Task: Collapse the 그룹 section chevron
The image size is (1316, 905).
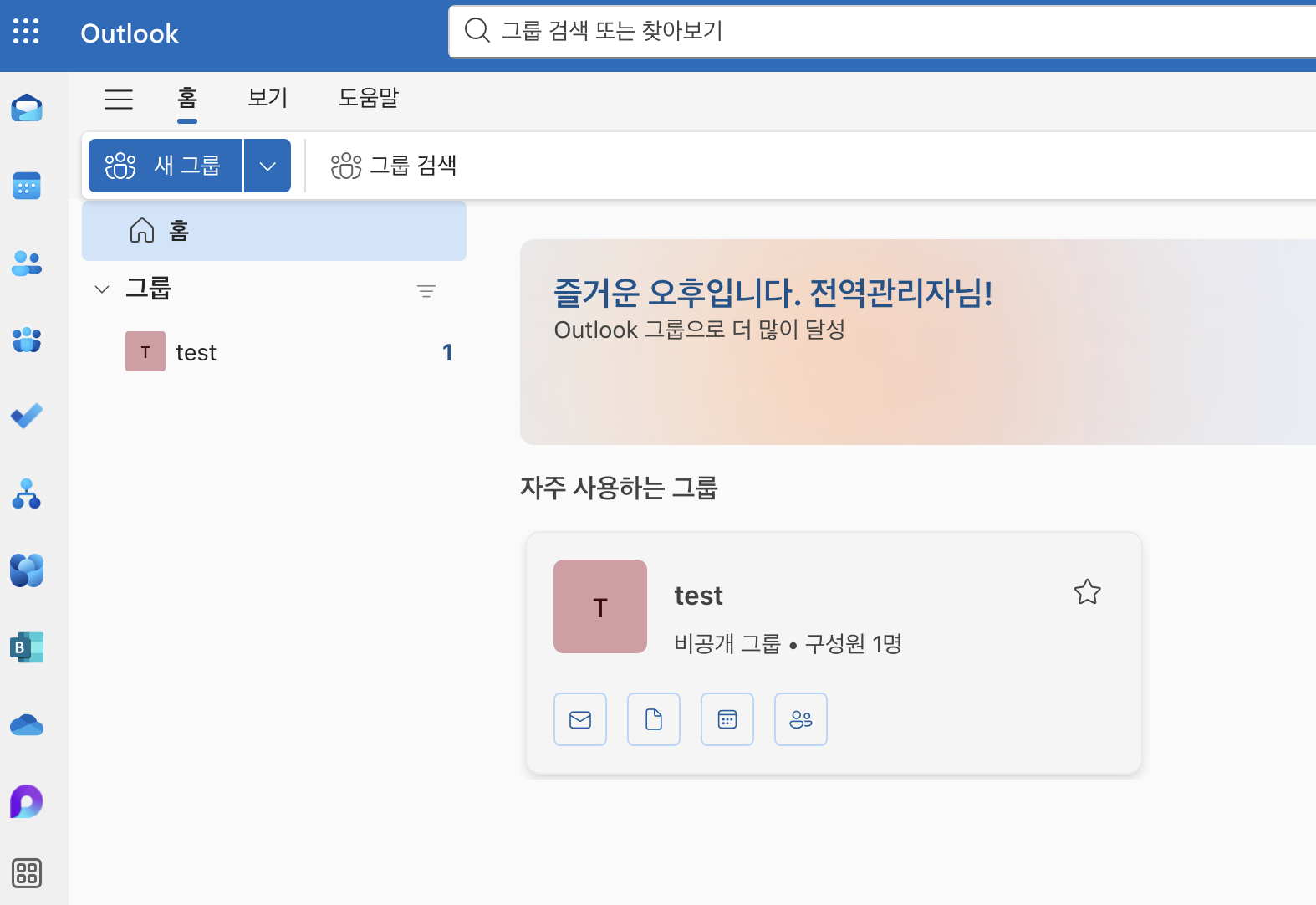Action: tap(102, 289)
